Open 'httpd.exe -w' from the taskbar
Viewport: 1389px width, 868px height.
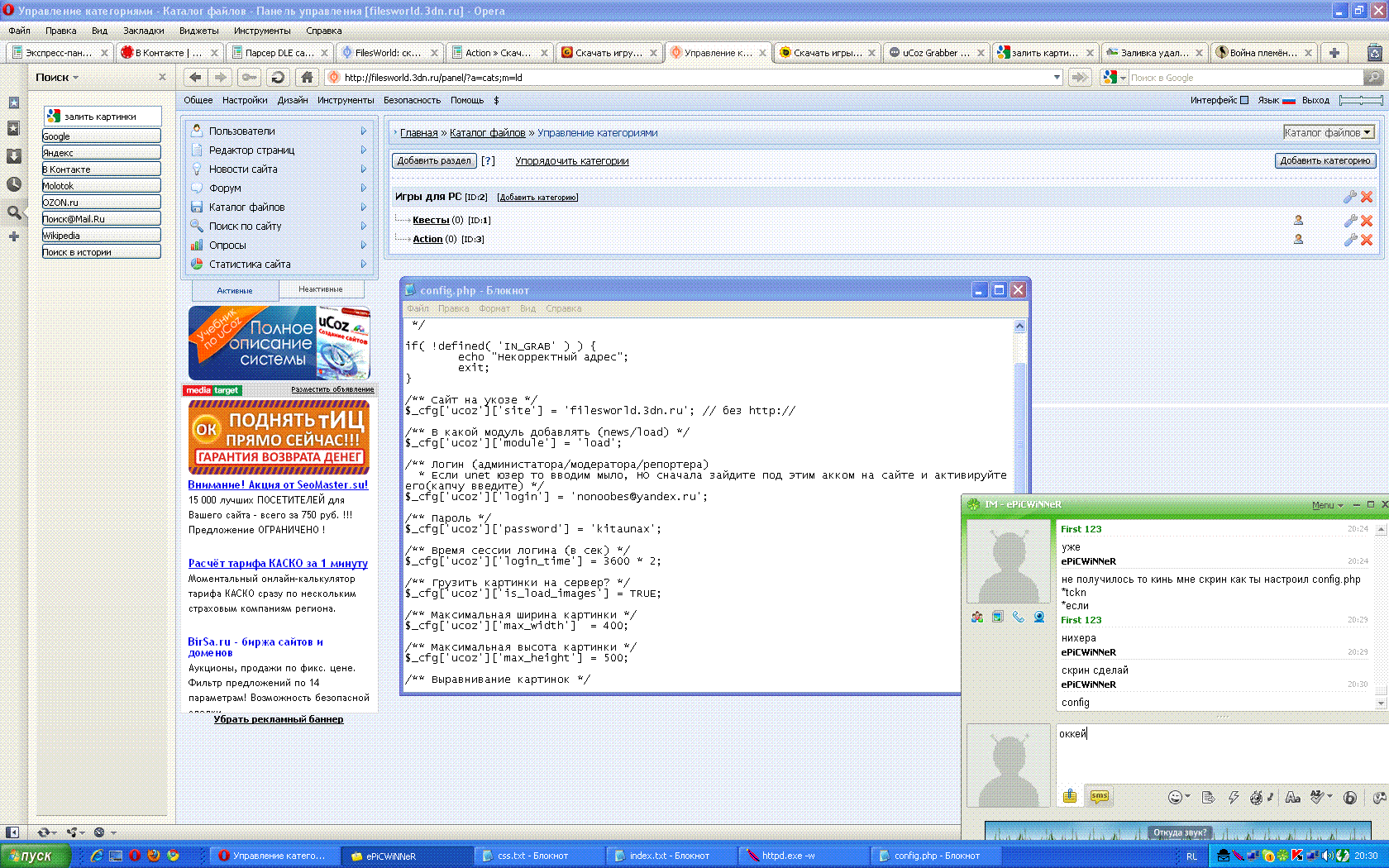[x=803, y=856]
